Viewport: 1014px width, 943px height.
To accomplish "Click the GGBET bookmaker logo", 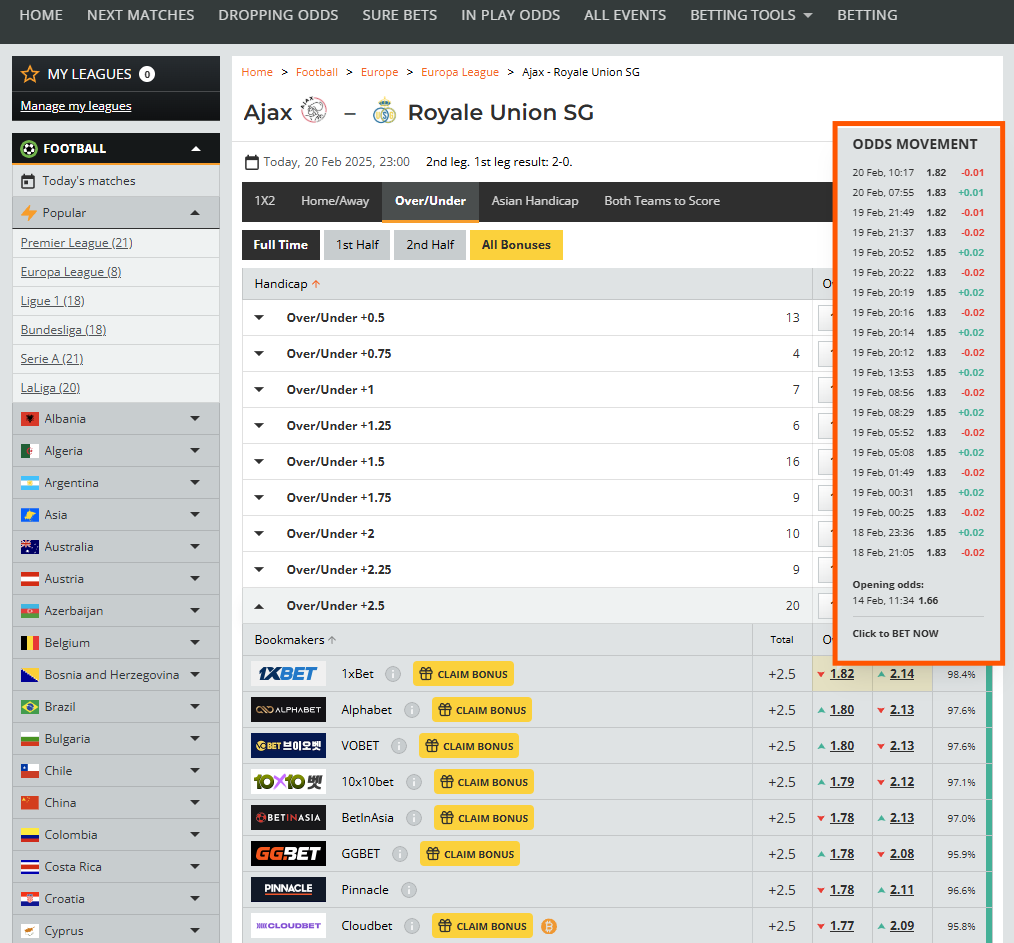I will [288, 854].
